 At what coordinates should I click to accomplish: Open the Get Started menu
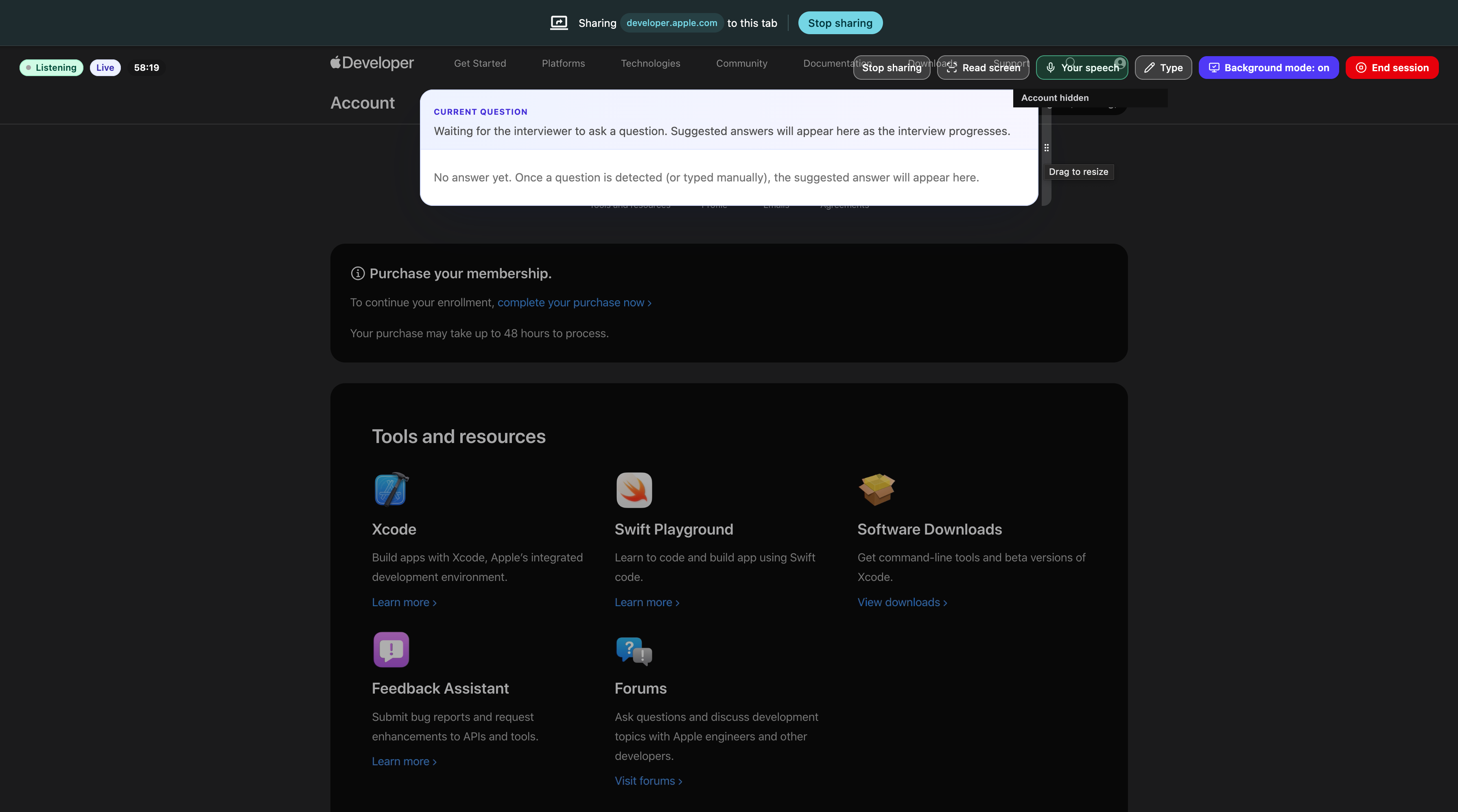pos(480,63)
